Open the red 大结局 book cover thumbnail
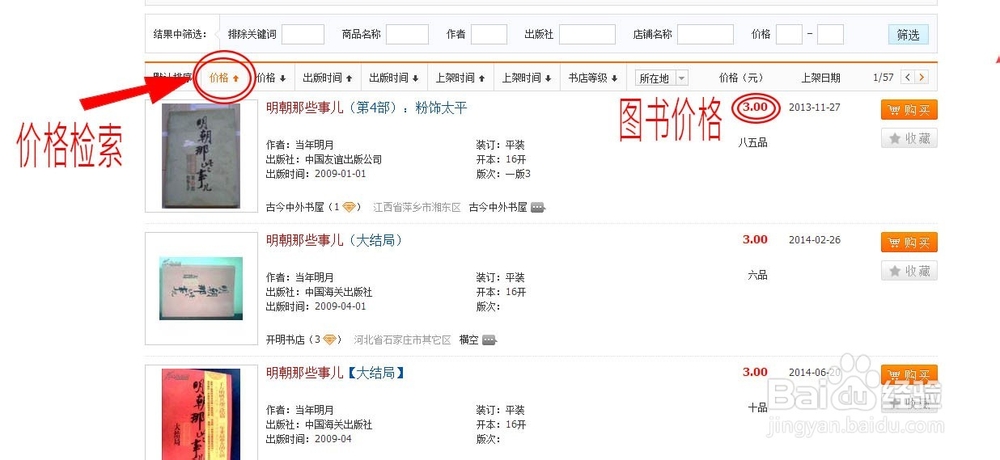 (202, 413)
